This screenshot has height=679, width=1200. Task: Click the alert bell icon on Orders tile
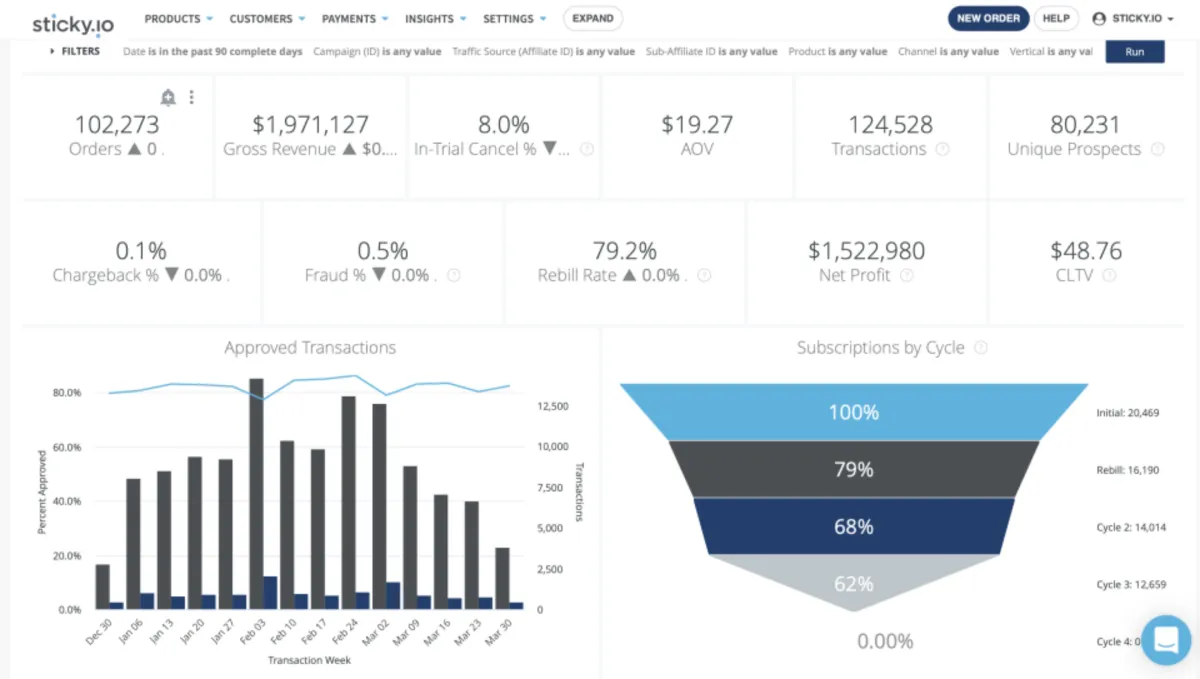click(x=168, y=97)
